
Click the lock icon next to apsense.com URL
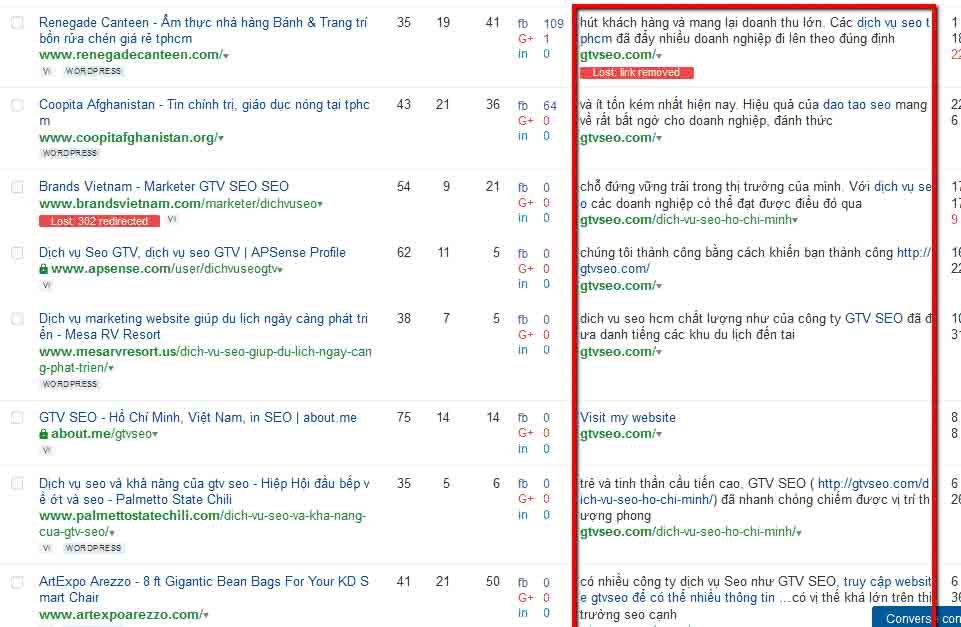43,268
